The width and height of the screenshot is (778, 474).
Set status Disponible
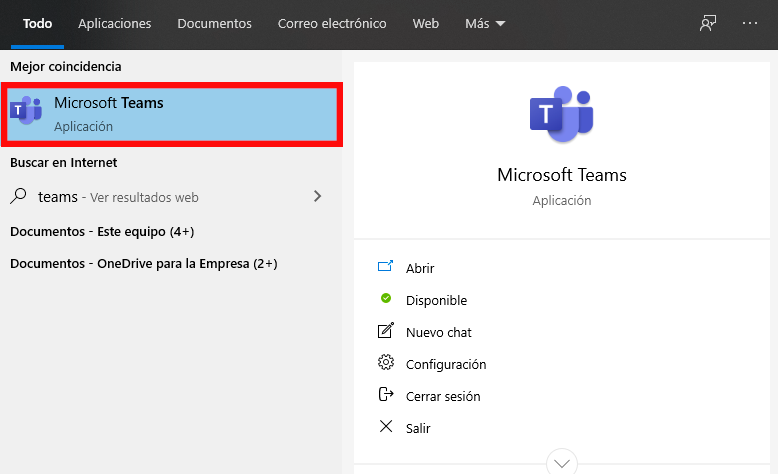pos(436,300)
